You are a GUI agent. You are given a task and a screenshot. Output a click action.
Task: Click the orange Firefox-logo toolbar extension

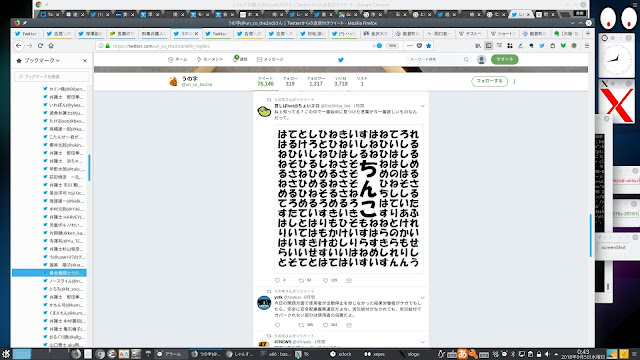pos(574,46)
